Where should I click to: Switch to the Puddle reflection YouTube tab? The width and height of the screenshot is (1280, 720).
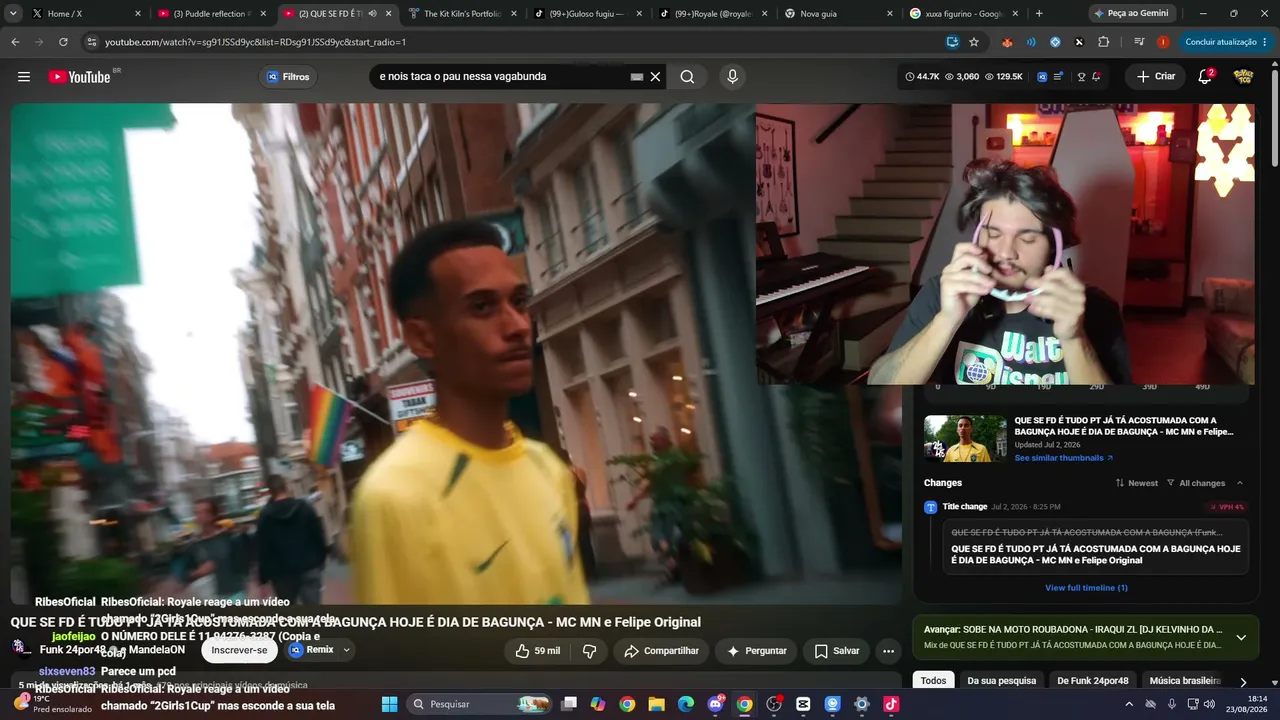point(213,14)
